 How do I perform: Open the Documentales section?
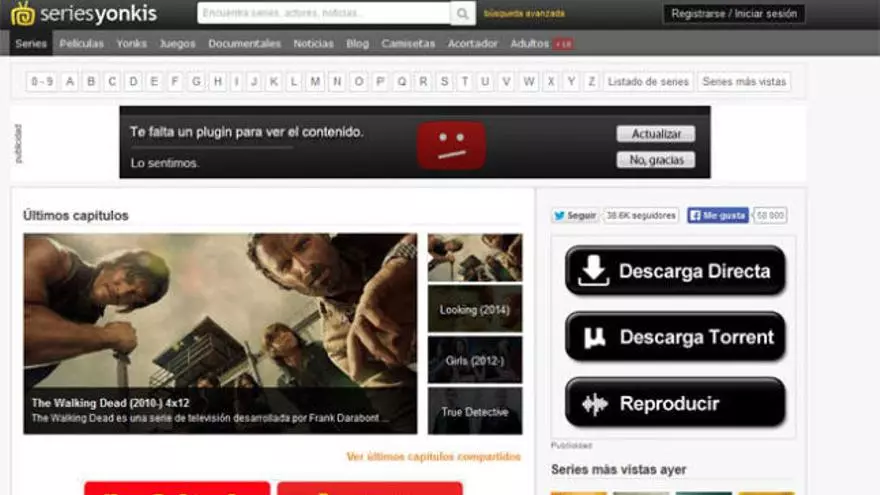point(244,44)
